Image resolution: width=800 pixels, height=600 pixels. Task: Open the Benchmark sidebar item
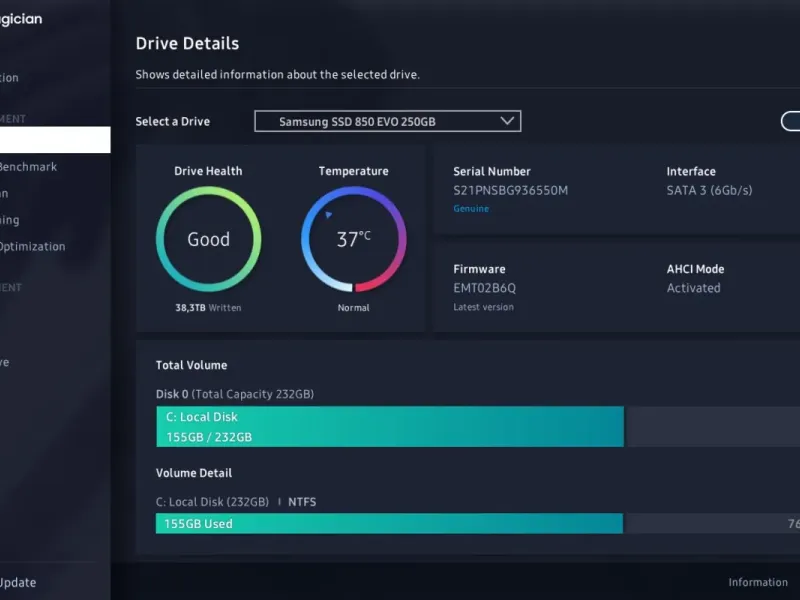coord(28,167)
